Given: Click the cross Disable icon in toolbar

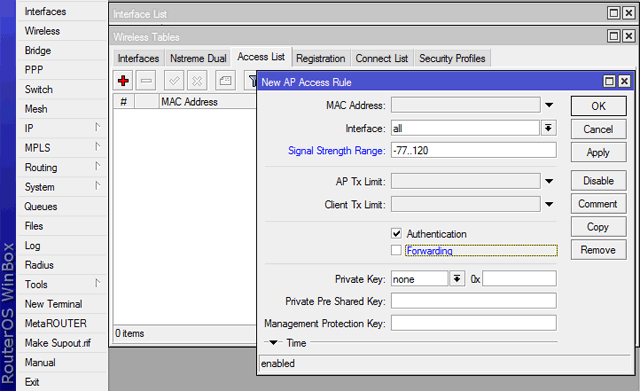Looking at the screenshot, I should pos(197,80).
